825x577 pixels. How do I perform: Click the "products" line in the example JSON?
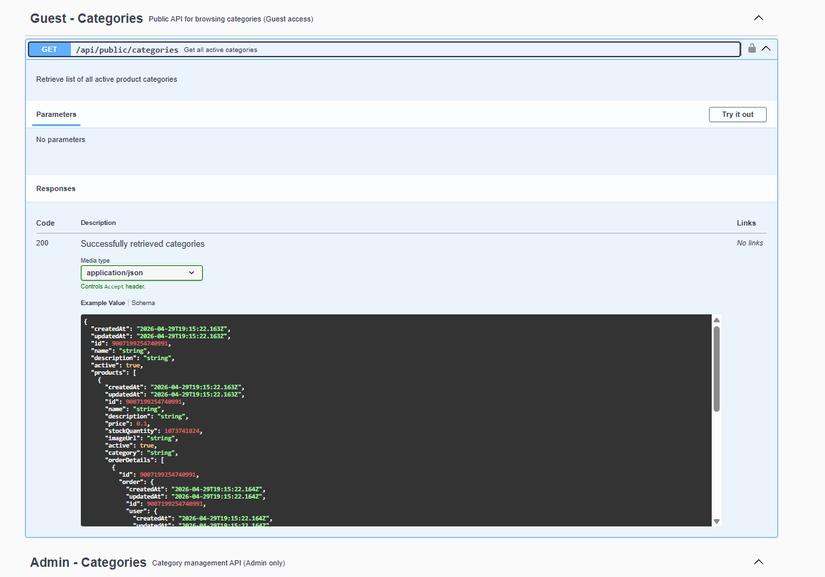point(114,372)
